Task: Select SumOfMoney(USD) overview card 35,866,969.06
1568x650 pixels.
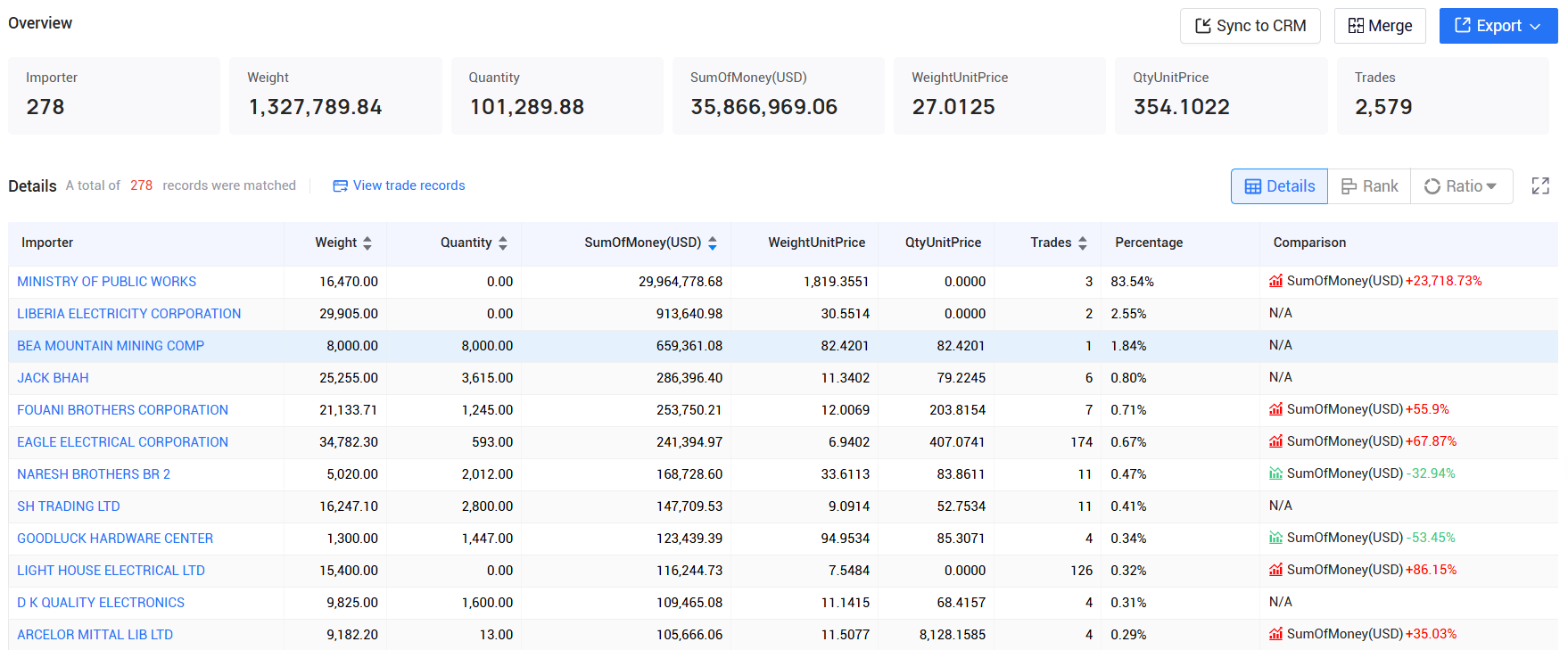Action: 779,95
